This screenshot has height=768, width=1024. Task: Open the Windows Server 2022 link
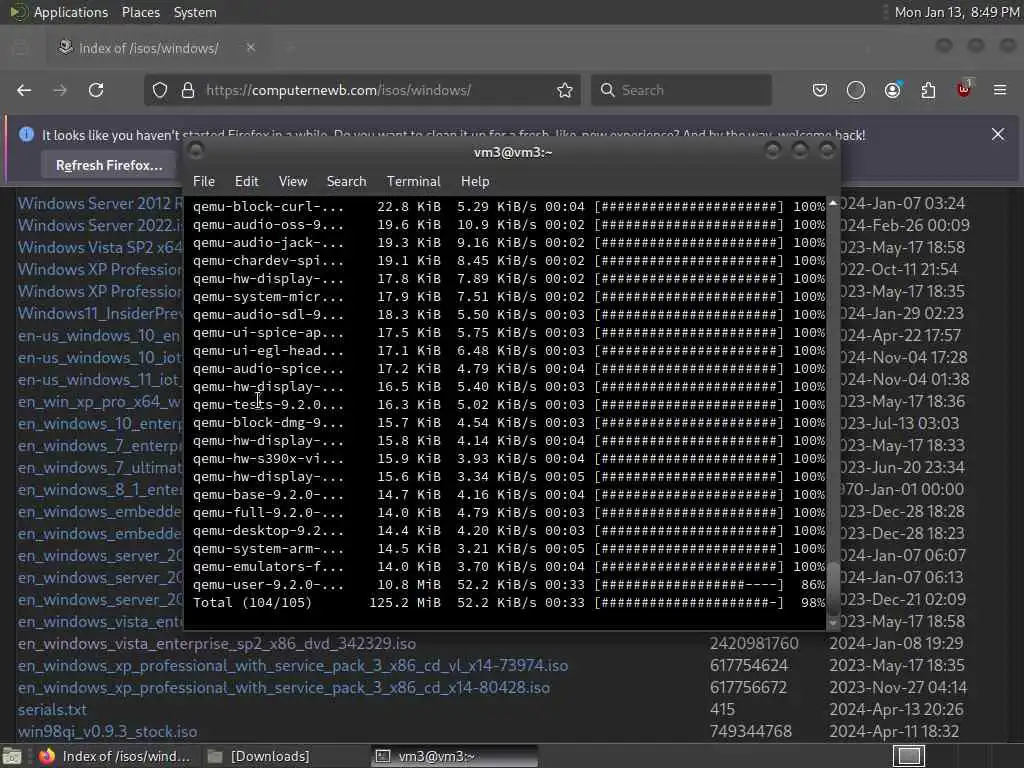[x=101, y=225]
